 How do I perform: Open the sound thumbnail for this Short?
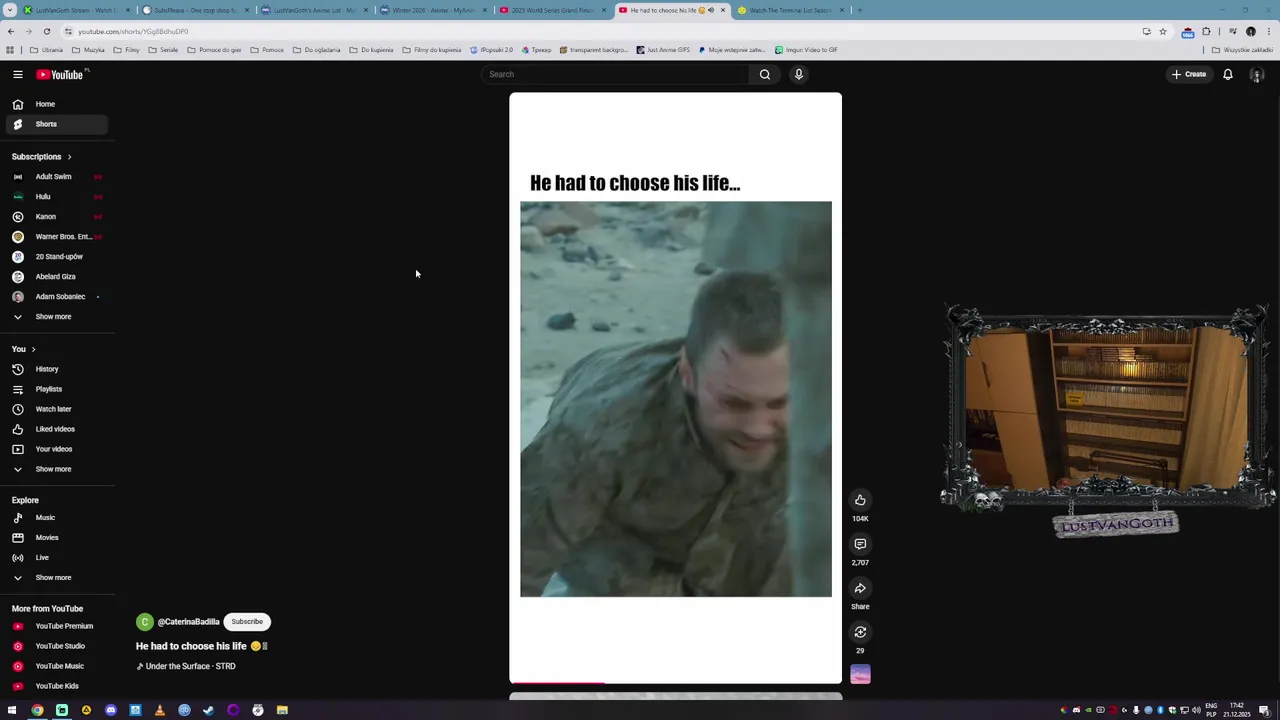click(x=860, y=675)
